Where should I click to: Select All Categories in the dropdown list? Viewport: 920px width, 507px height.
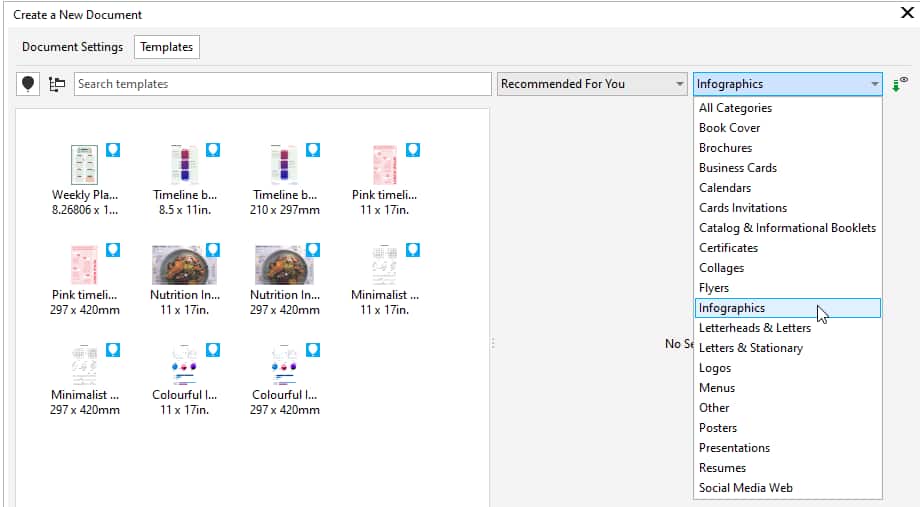[x=735, y=108]
